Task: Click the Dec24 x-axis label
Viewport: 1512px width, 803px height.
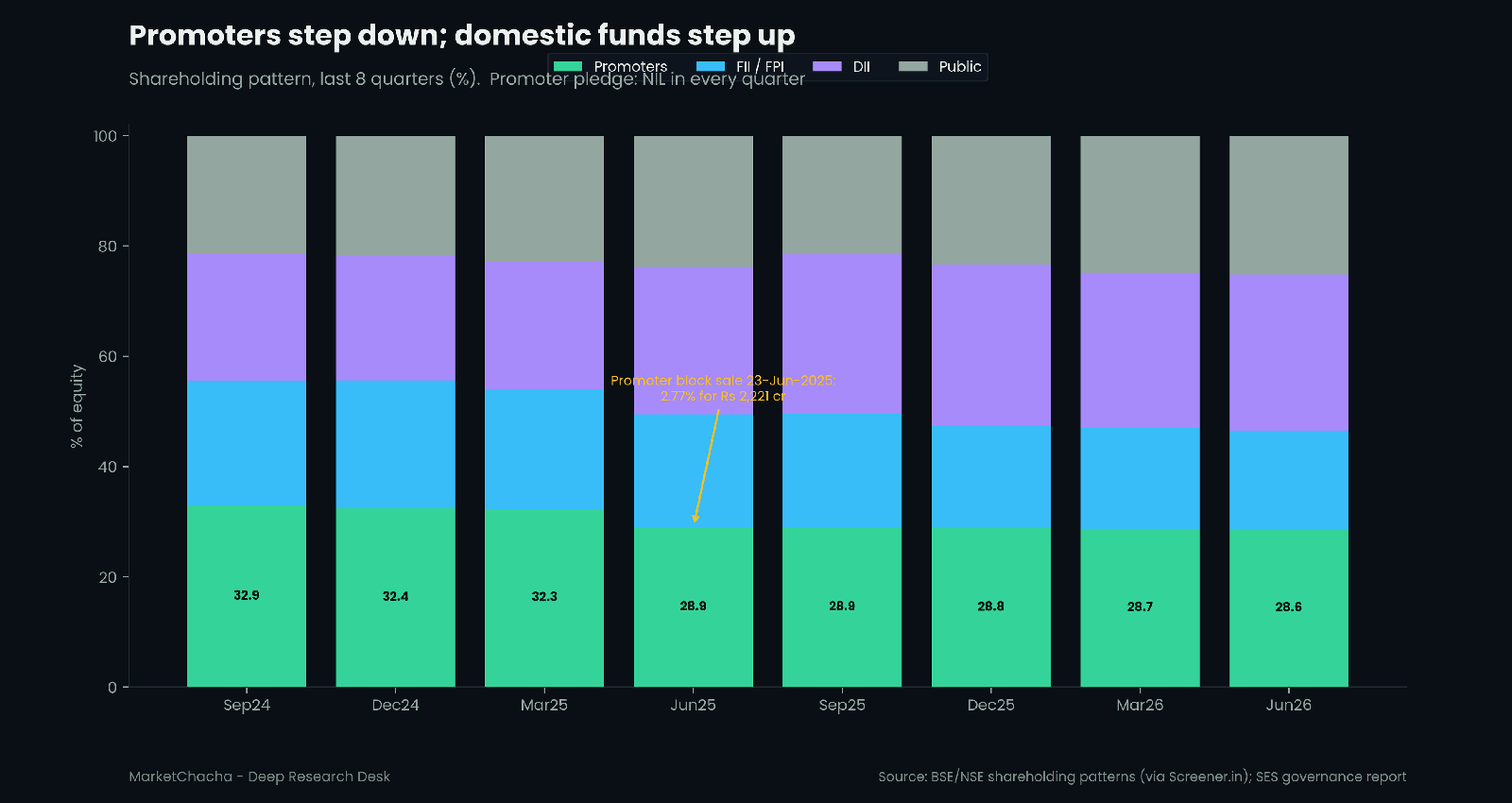Action: tap(395, 705)
